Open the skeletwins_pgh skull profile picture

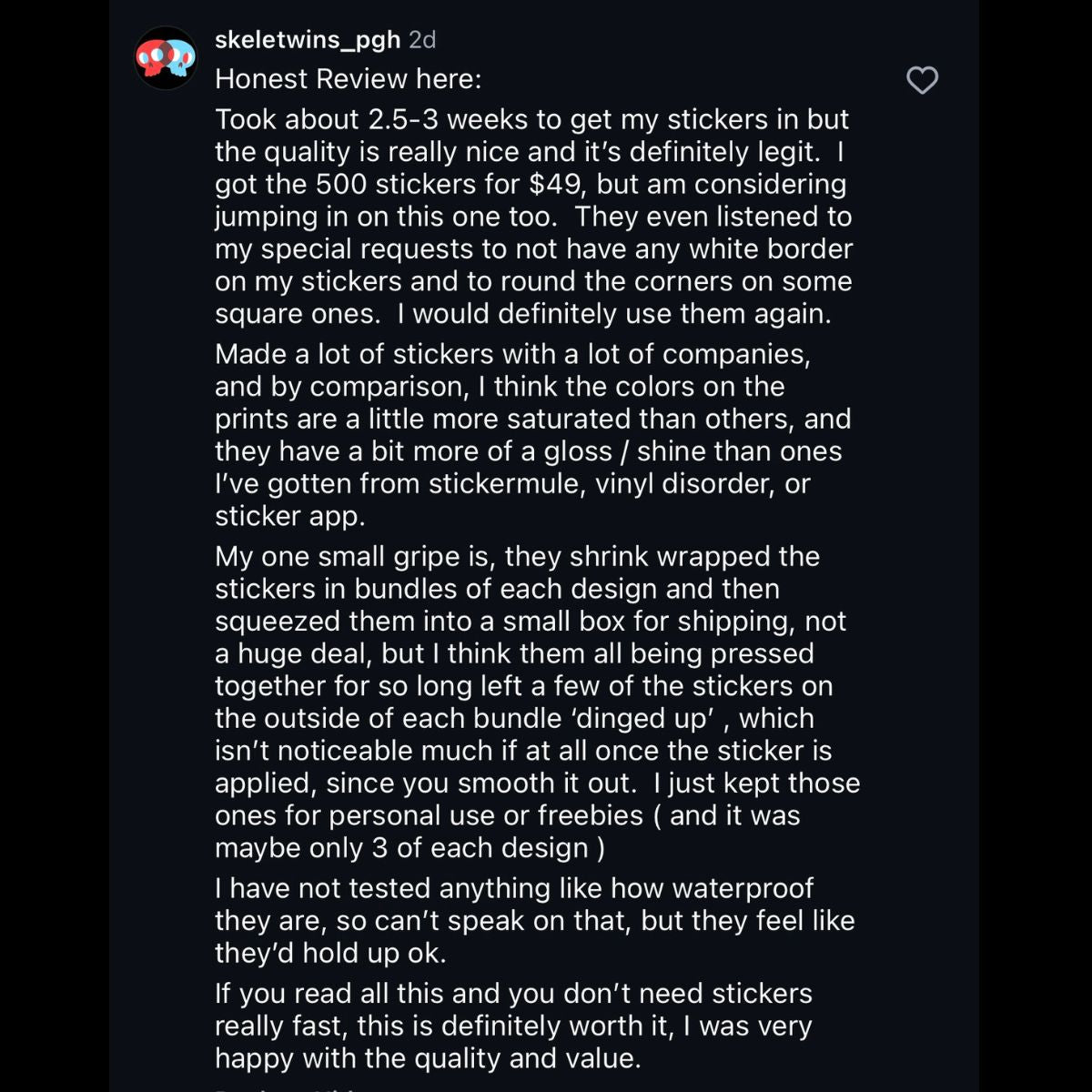[x=166, y=58]
